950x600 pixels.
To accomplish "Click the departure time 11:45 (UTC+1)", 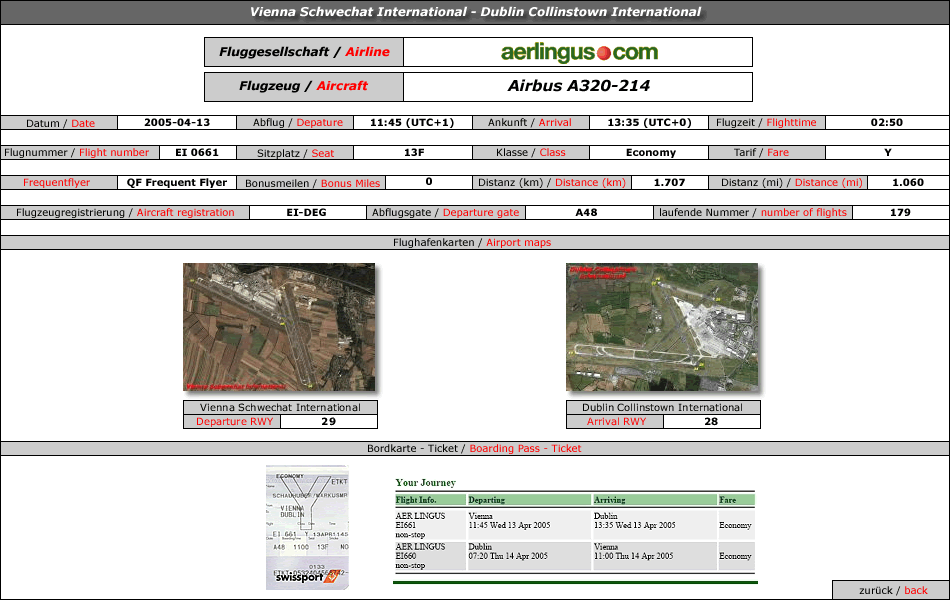I will click(412, 122).
